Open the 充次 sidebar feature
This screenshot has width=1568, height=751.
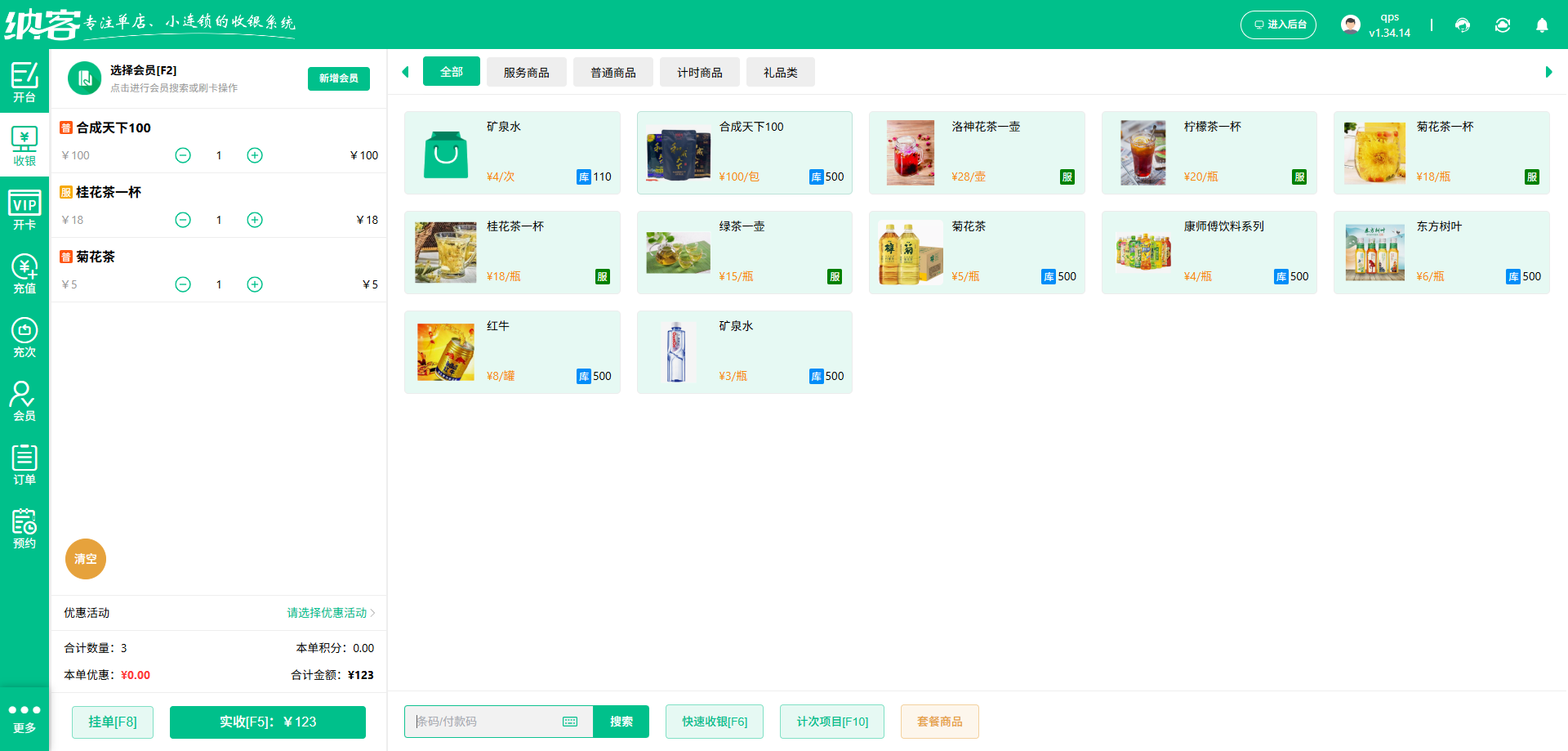pyautogui.click(x=24, y=336)
